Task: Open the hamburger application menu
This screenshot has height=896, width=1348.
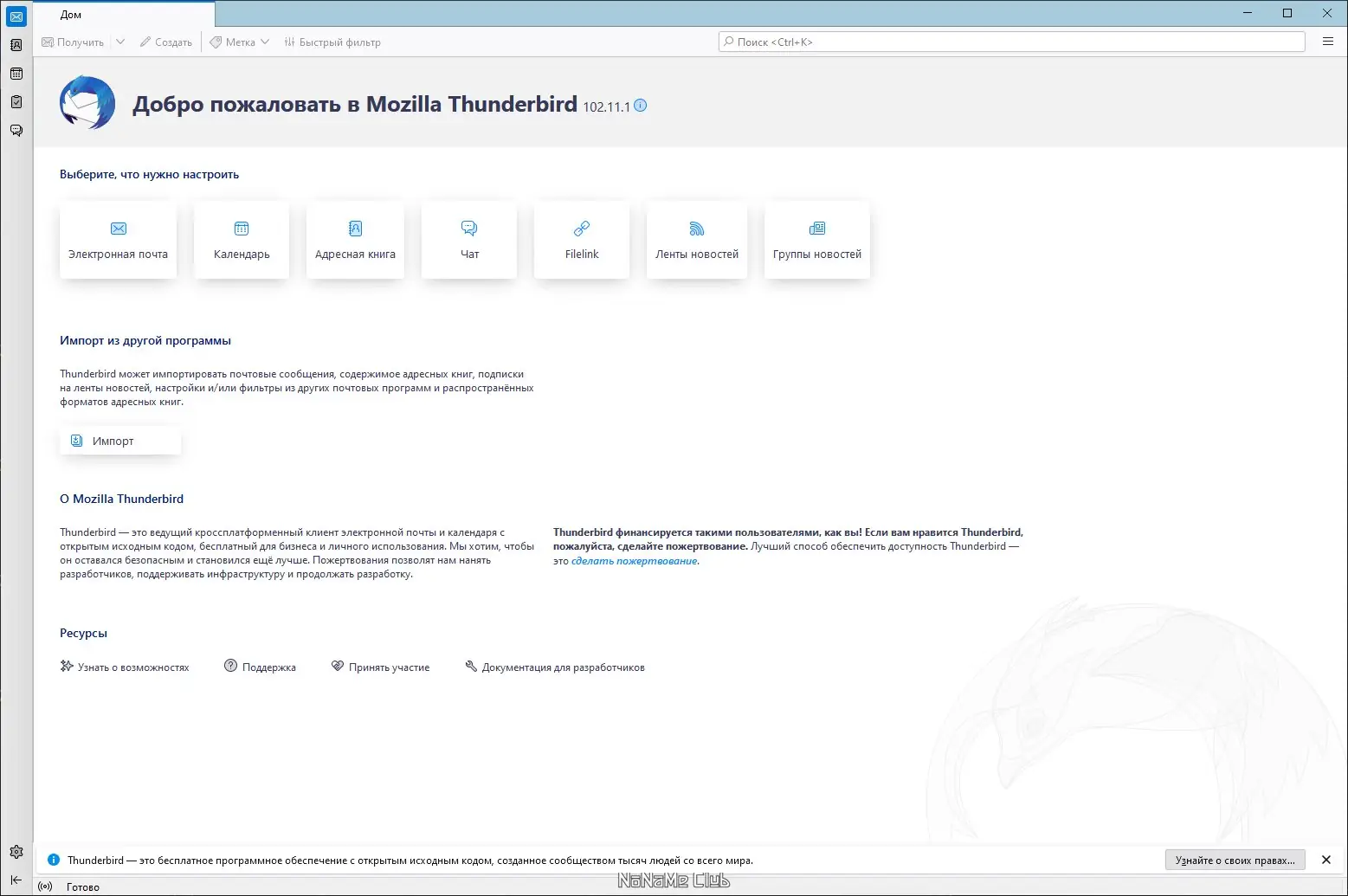Action: click(1328, 42)
